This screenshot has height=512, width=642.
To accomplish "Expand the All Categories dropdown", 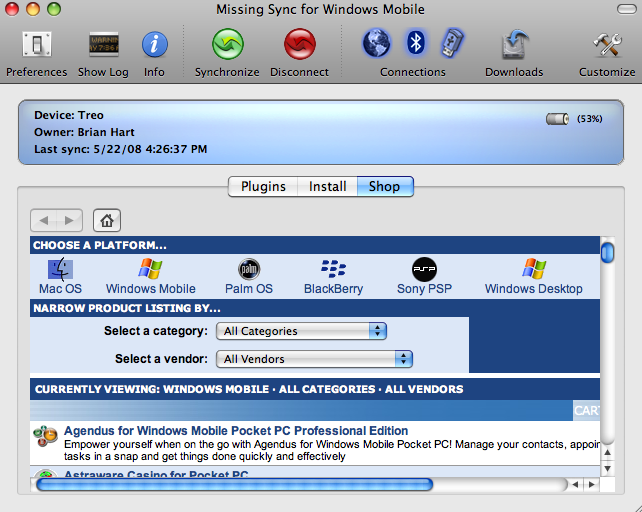I will [303, 331].
